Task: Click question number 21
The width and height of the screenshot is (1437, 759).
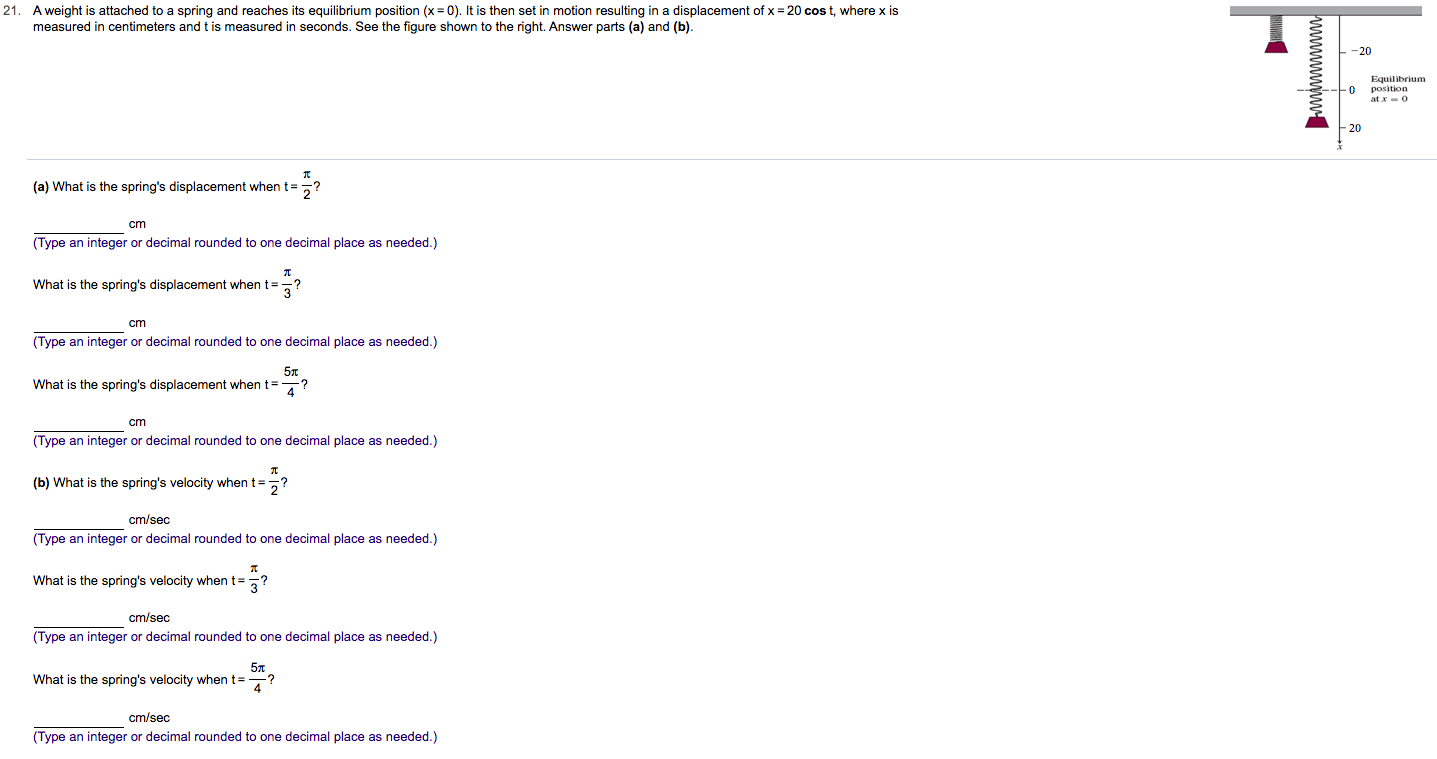Action: click(13, 11)
